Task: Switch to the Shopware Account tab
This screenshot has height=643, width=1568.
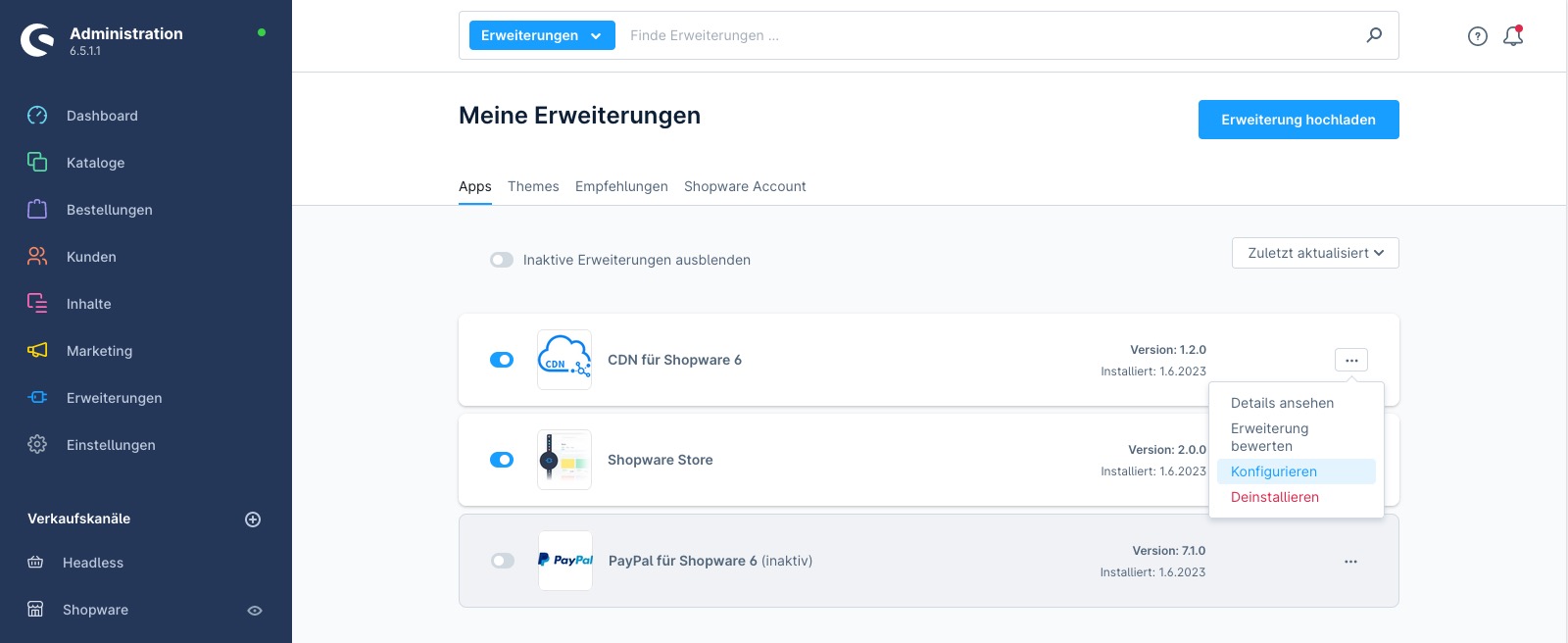Action: pyautogui.click(x=745, y=186)
